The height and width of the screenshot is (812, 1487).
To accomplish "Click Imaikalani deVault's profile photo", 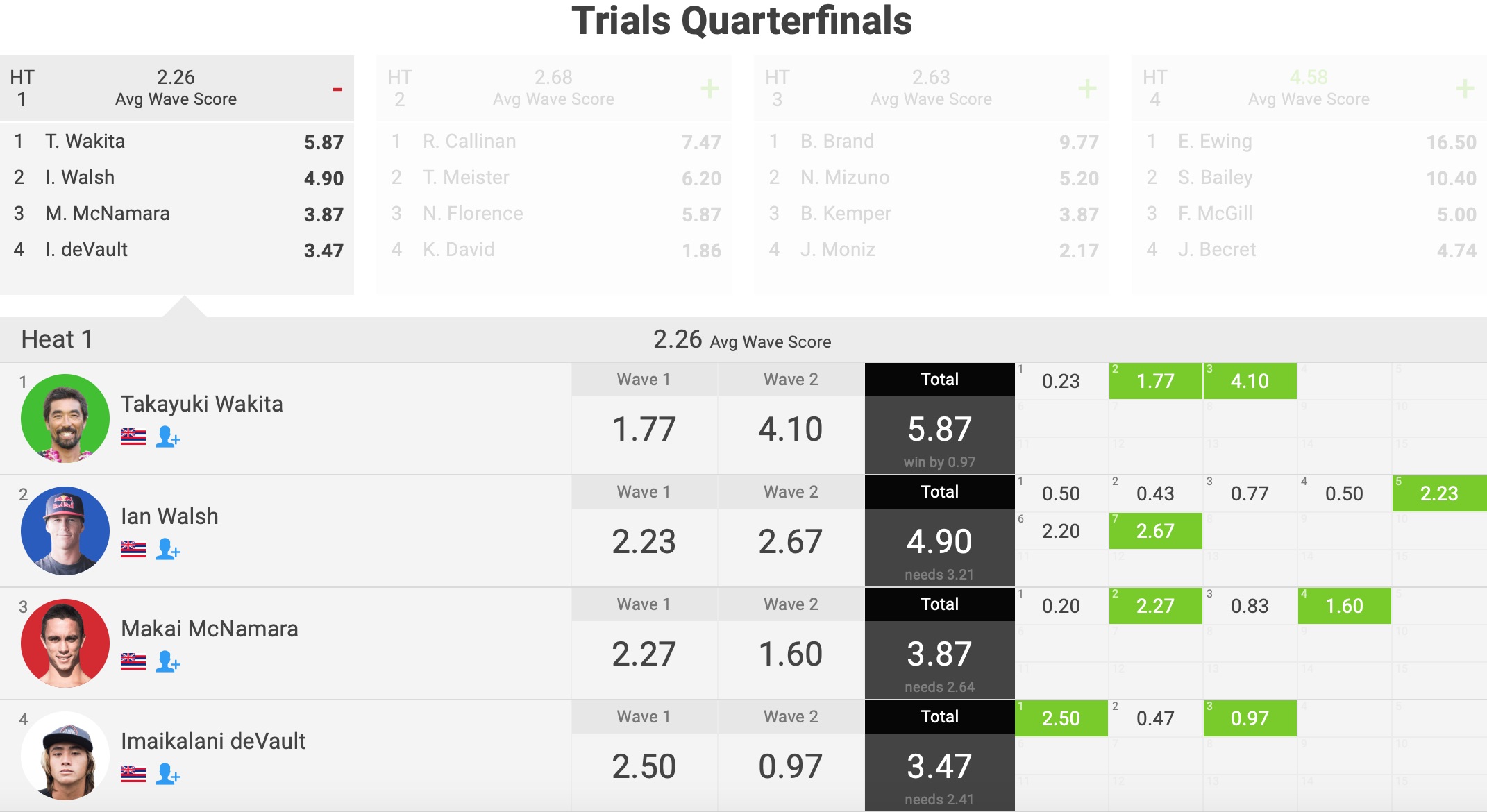I will point(65,756).
